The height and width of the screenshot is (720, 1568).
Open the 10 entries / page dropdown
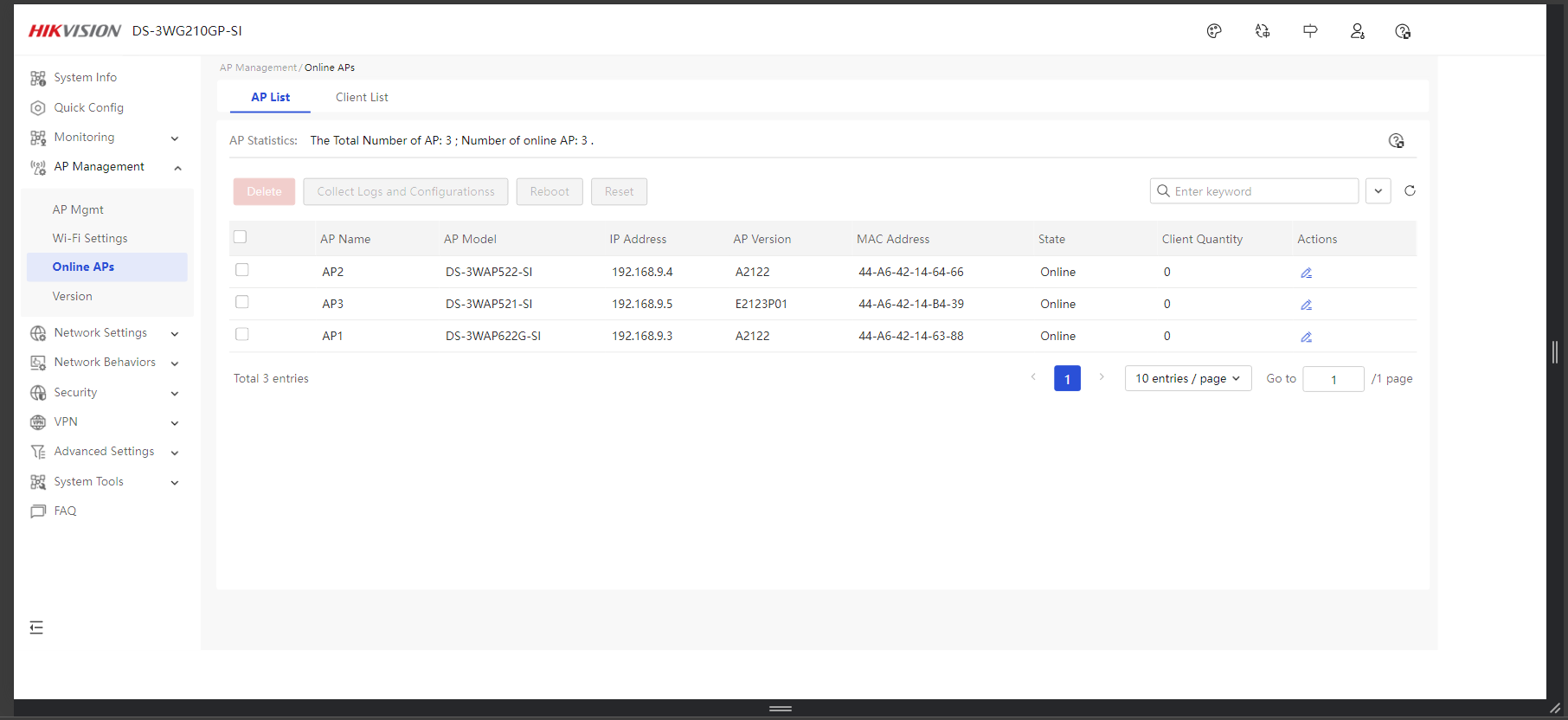click(1187, 379)
